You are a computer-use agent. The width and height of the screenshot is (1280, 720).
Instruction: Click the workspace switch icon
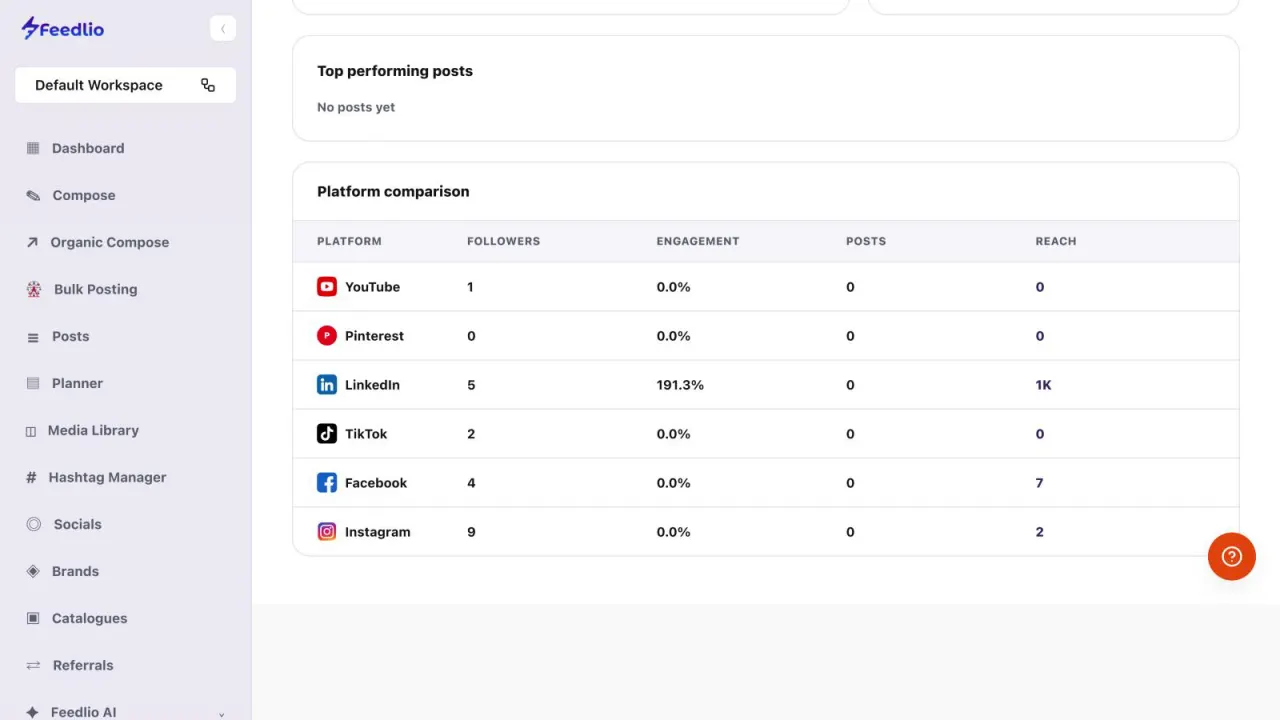208,85
